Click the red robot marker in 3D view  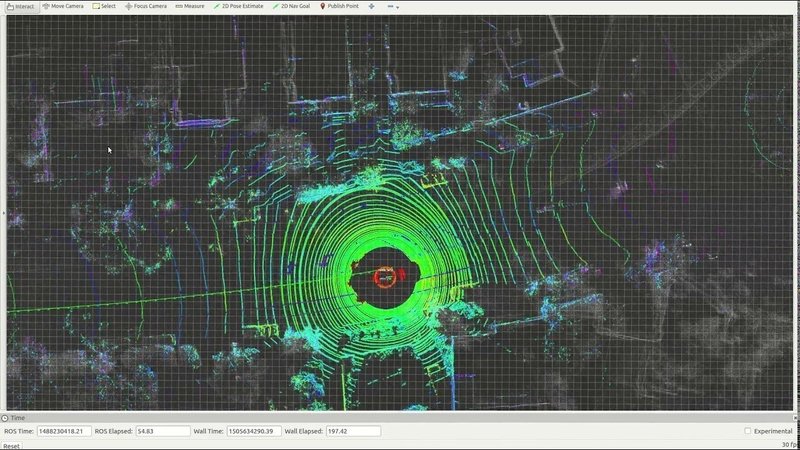[384, 278]
